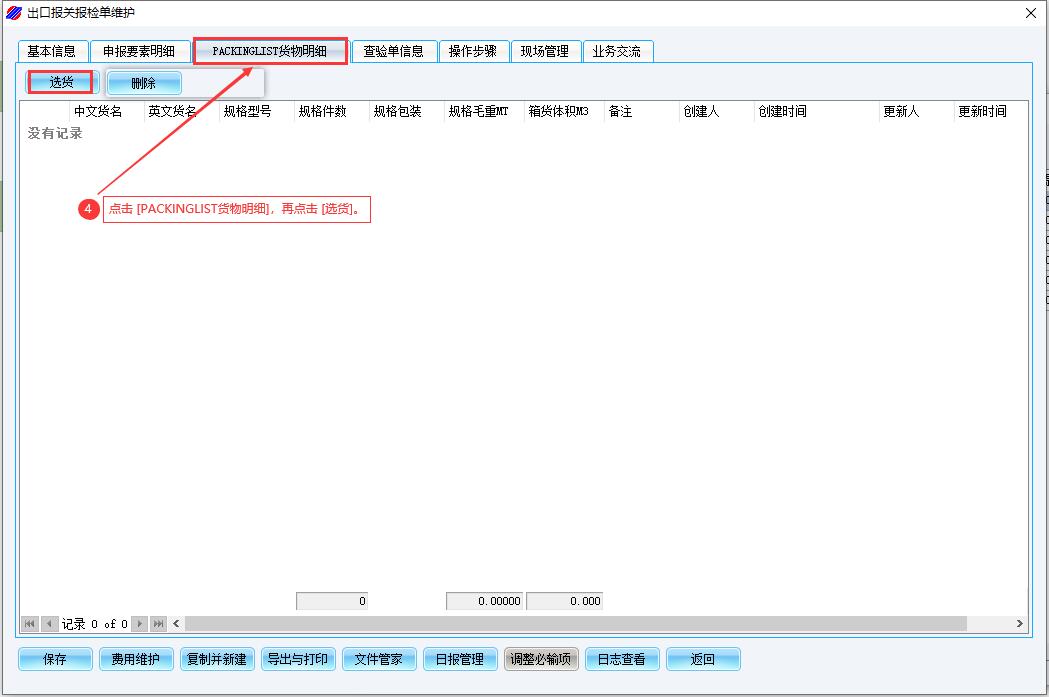Select PACKINGLIST货物明细 tab
This screenshot has height=697, width=1049.
point(270,51)
